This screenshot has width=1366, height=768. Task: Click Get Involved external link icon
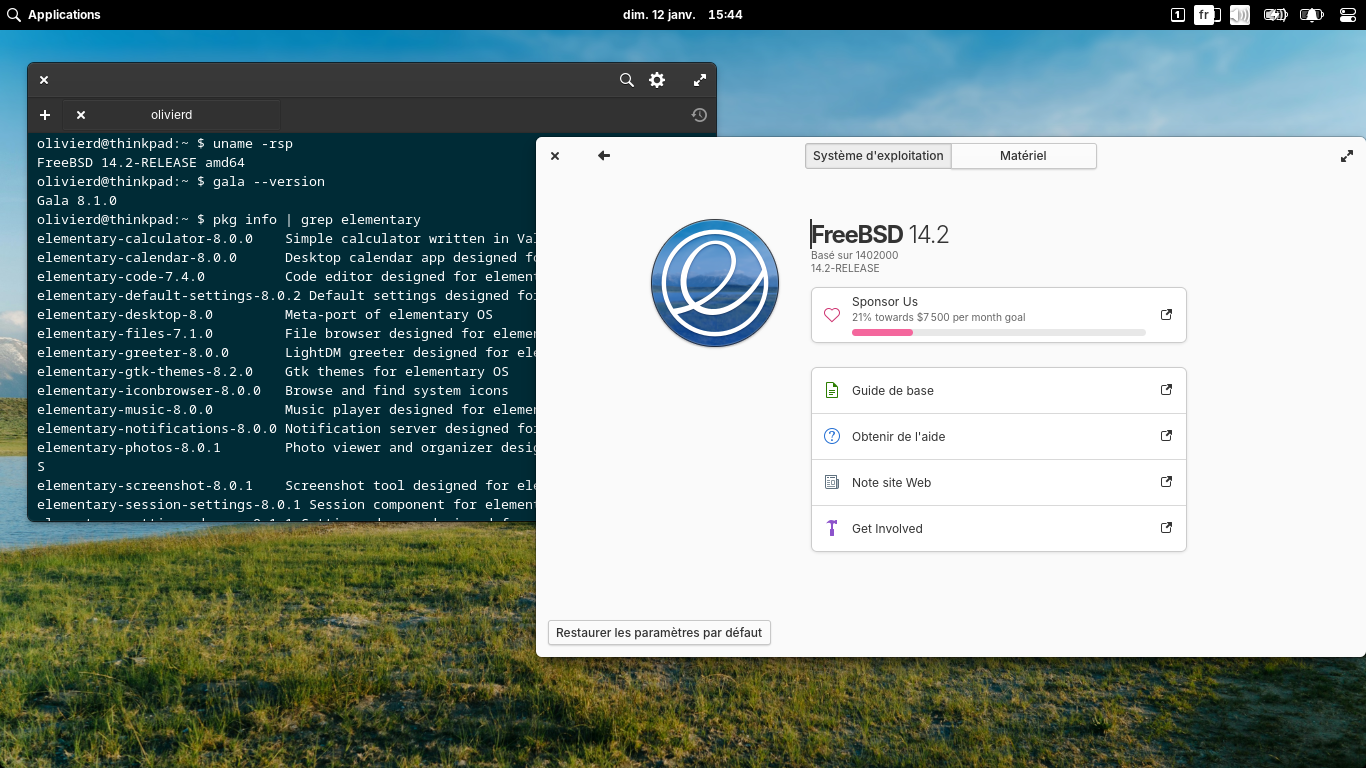coord(1166,528)
